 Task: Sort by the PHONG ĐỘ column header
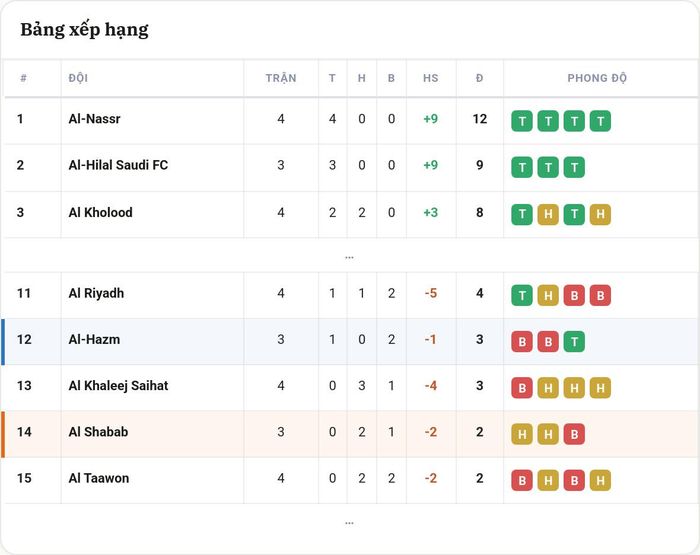[x=597, y=78]
